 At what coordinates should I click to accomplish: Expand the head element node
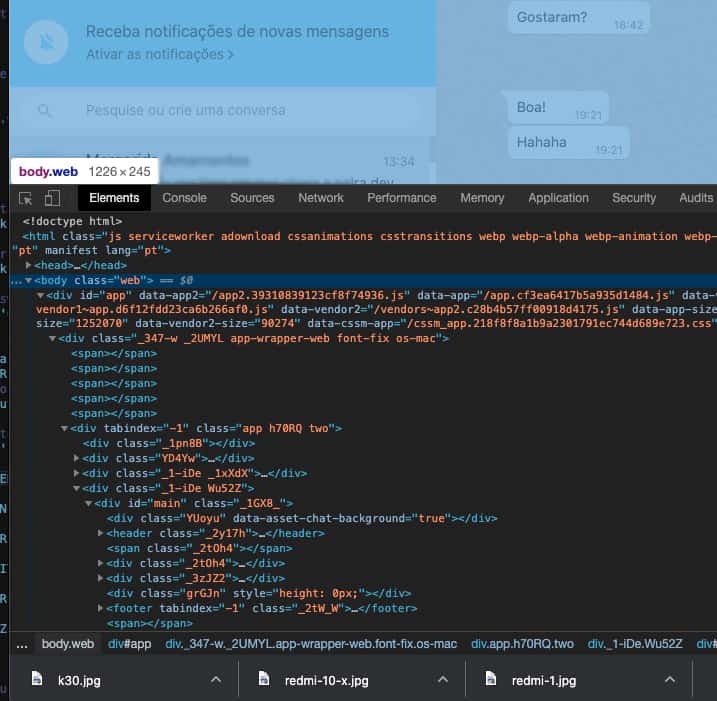coord(28,265)
